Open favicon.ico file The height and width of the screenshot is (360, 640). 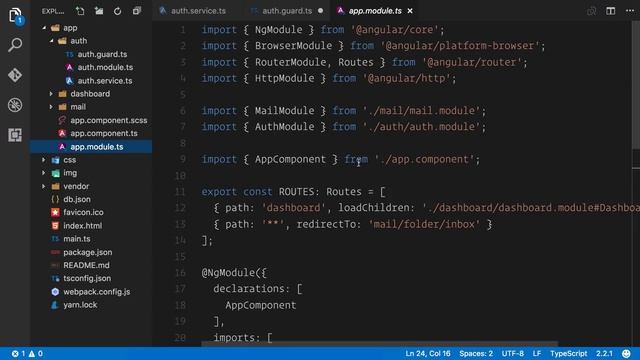click(83, 212)
